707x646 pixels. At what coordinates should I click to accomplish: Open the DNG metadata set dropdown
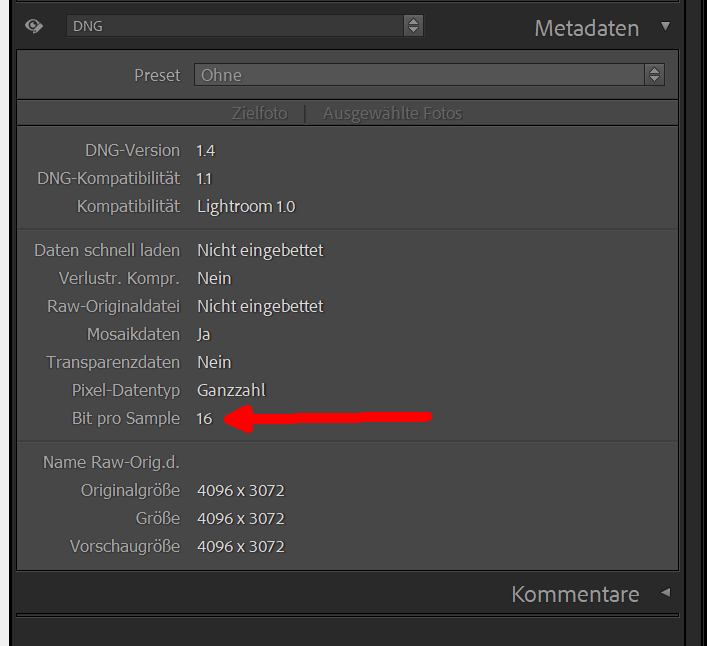point(245,26)
